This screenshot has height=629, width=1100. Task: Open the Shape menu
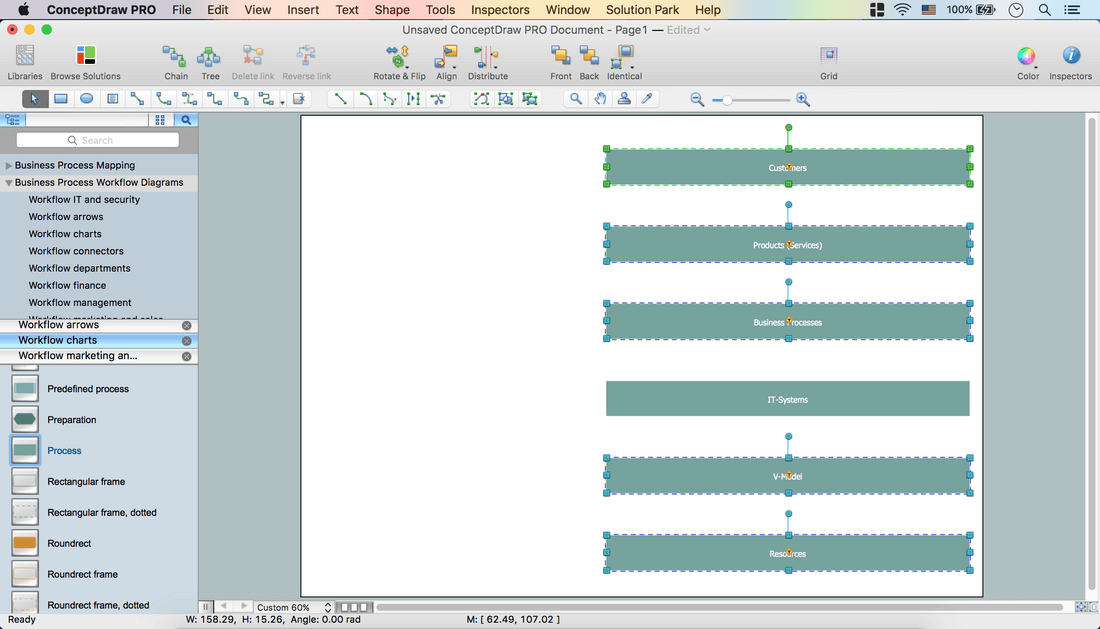tap(391, 10)
